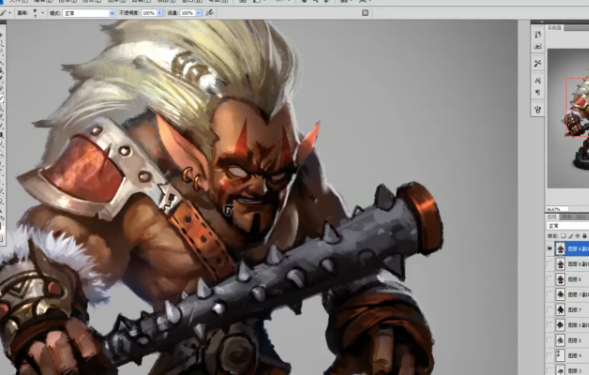The height and width of the screenshot is (375, 589).
Task: Click the 图层 4 layer thumbnail
Action: [560, 355]
